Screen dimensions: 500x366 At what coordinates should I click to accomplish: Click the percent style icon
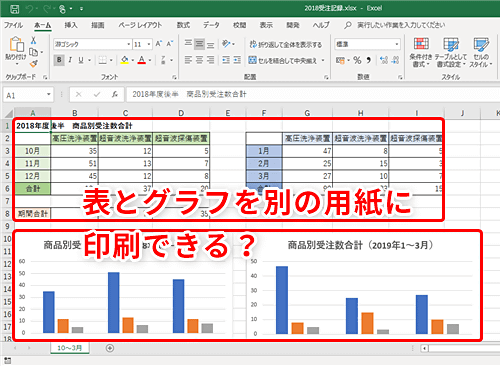357,60
